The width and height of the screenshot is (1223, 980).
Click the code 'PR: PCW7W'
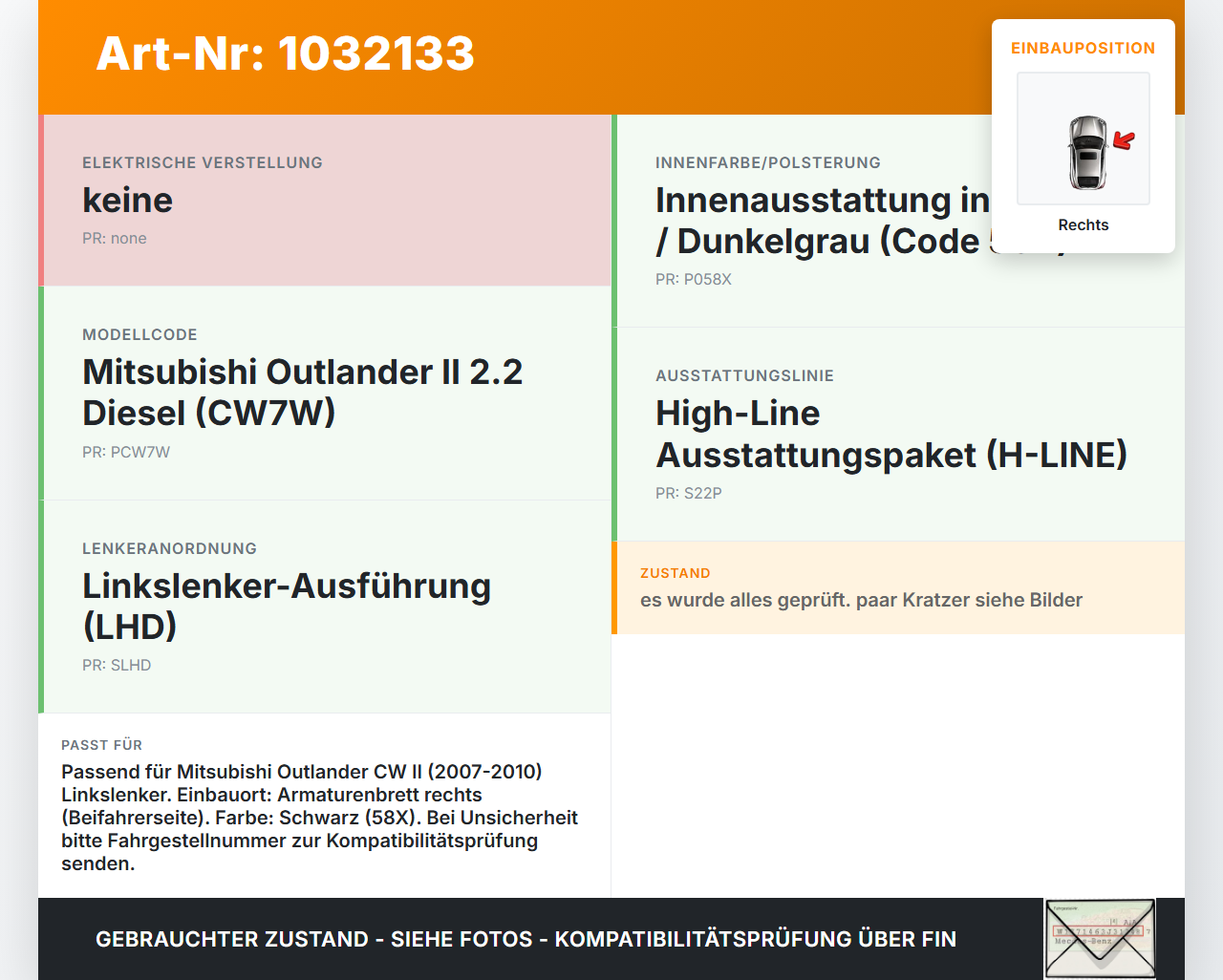[x=126, y=452]
